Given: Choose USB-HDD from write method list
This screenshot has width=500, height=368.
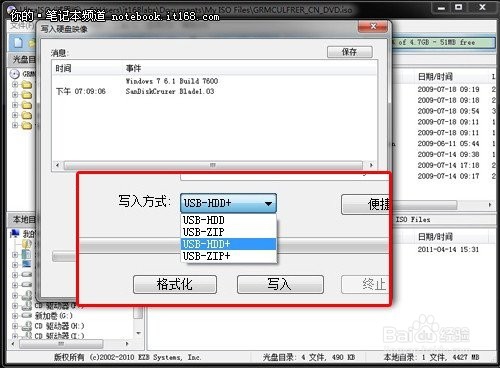Looking at the screenshot, I should [x=229, y=220].
